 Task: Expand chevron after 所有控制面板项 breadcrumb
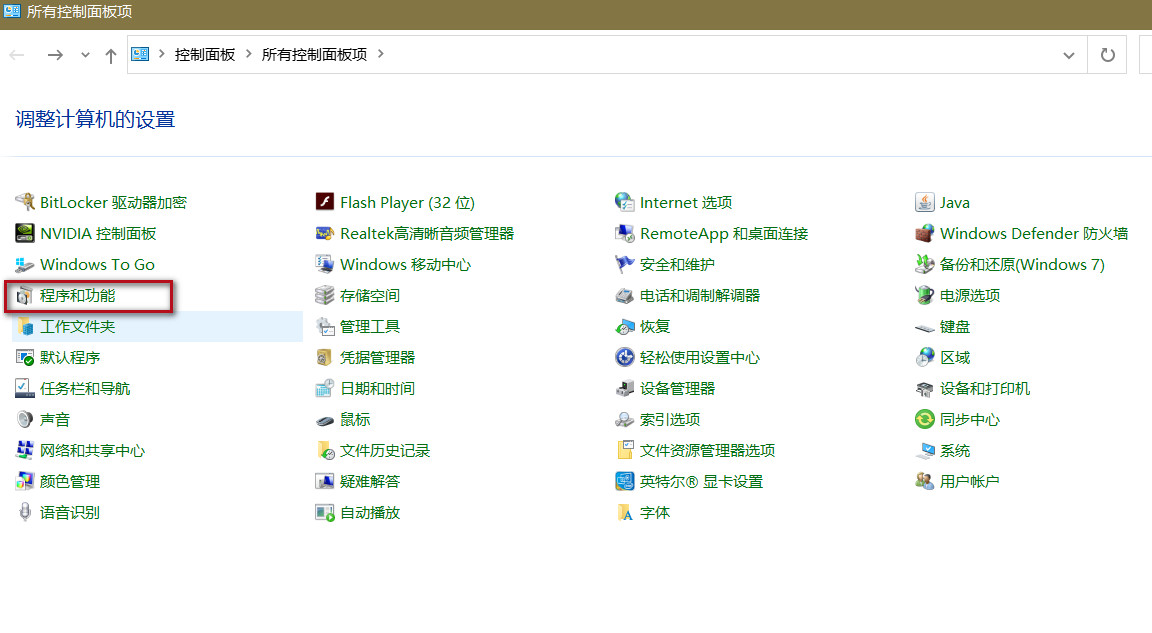pos(381,54)
